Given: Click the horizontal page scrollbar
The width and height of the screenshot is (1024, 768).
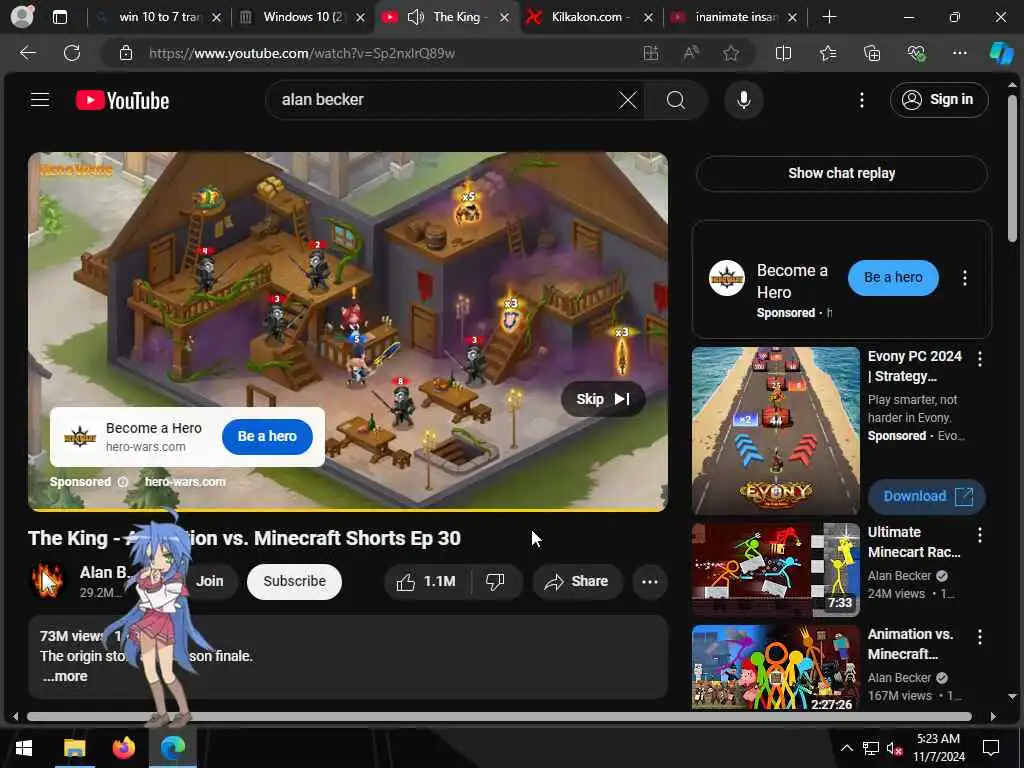Looking at the screenshot, I should (499, 716).
